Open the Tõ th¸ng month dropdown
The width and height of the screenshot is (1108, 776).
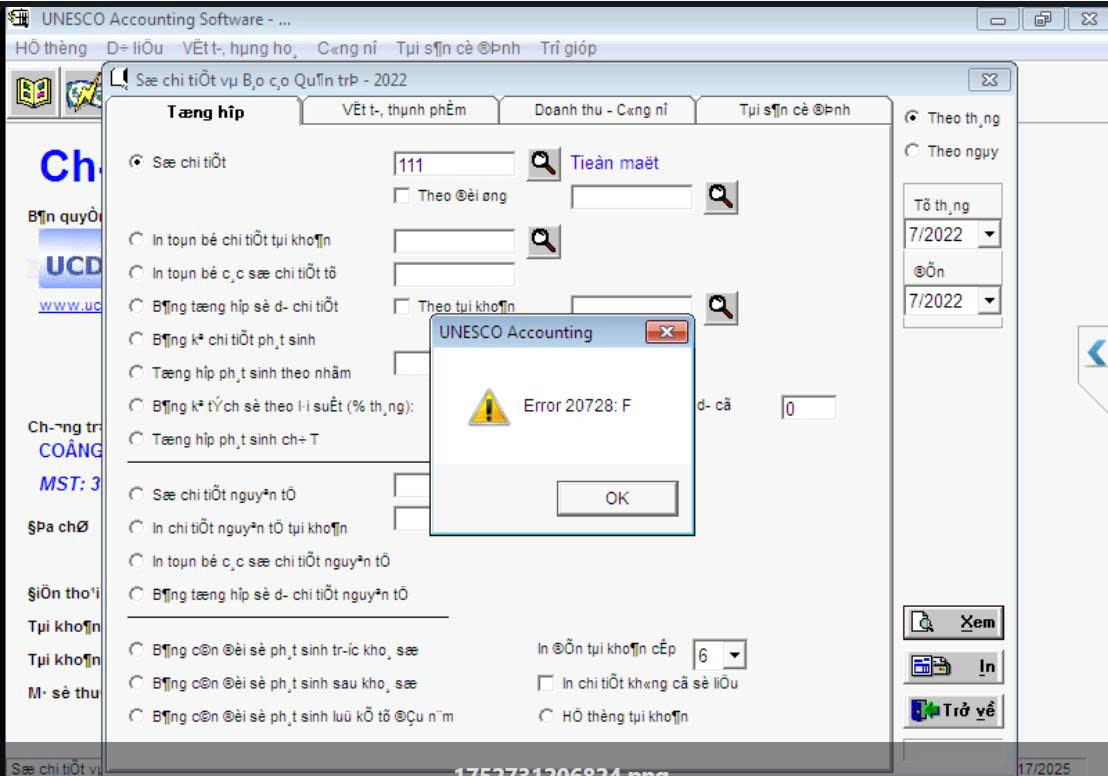coord(989,234)
